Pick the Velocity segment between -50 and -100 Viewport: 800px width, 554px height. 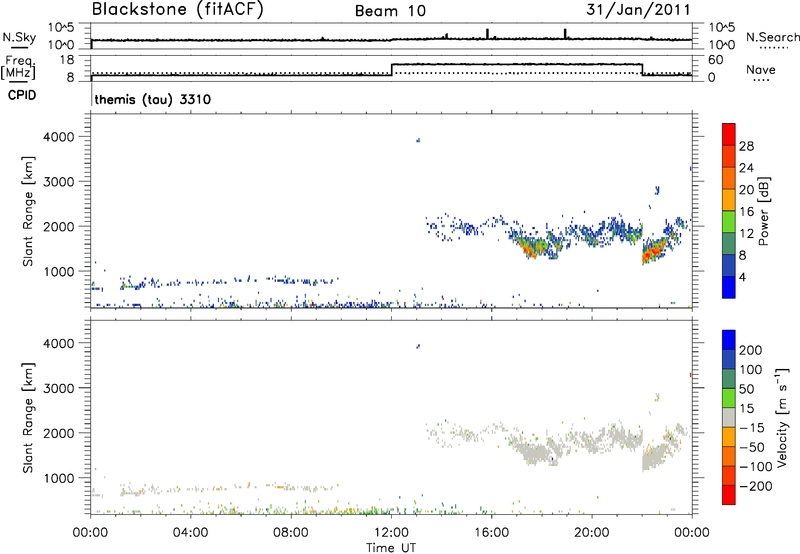point(729,456)
